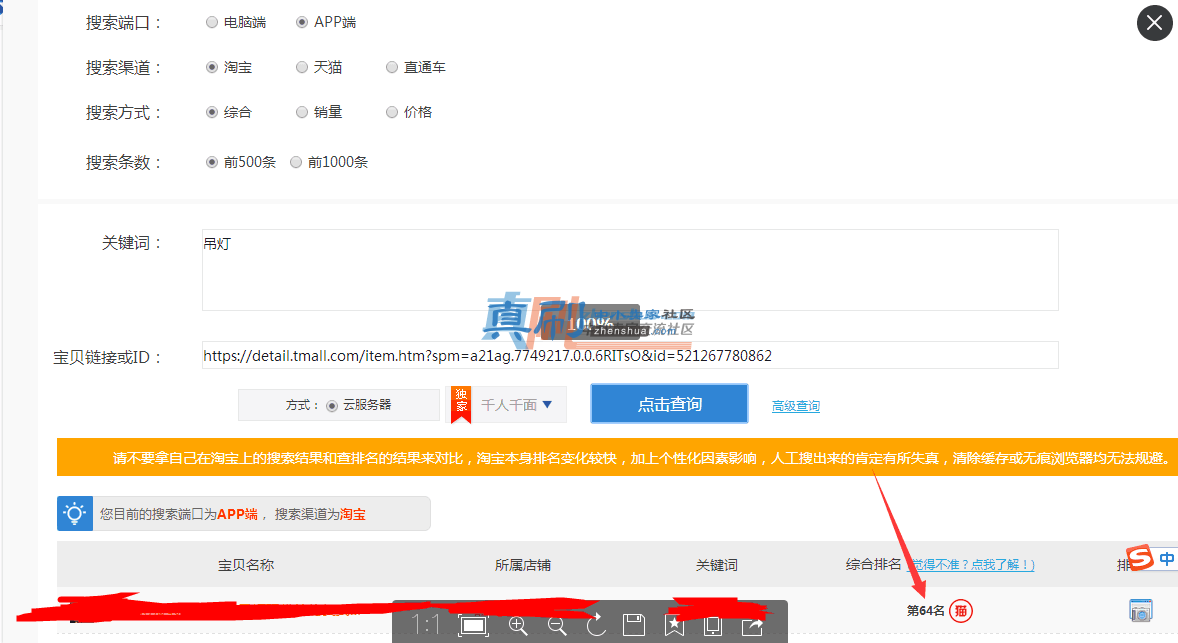Click the ranking snapshot camera icon
The width and height of the screenshot is (1178, 643).
pyautogui.click(x=1140, y=610)
